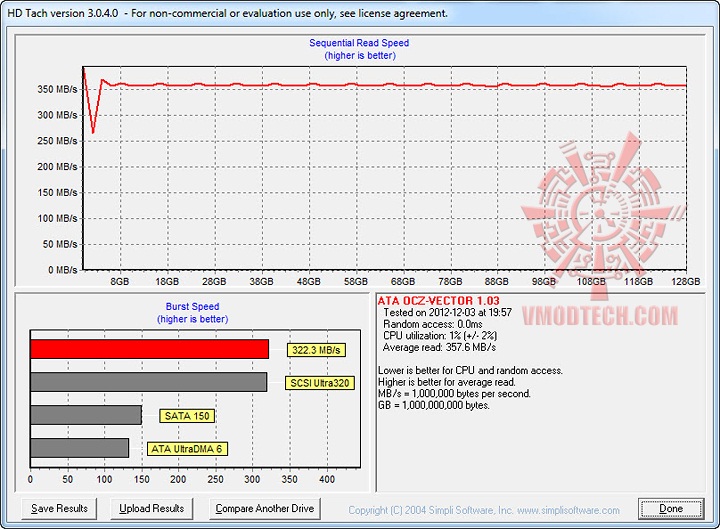720x529 pixels.
Task: Click the 8GB axis label
Action: 120,281
